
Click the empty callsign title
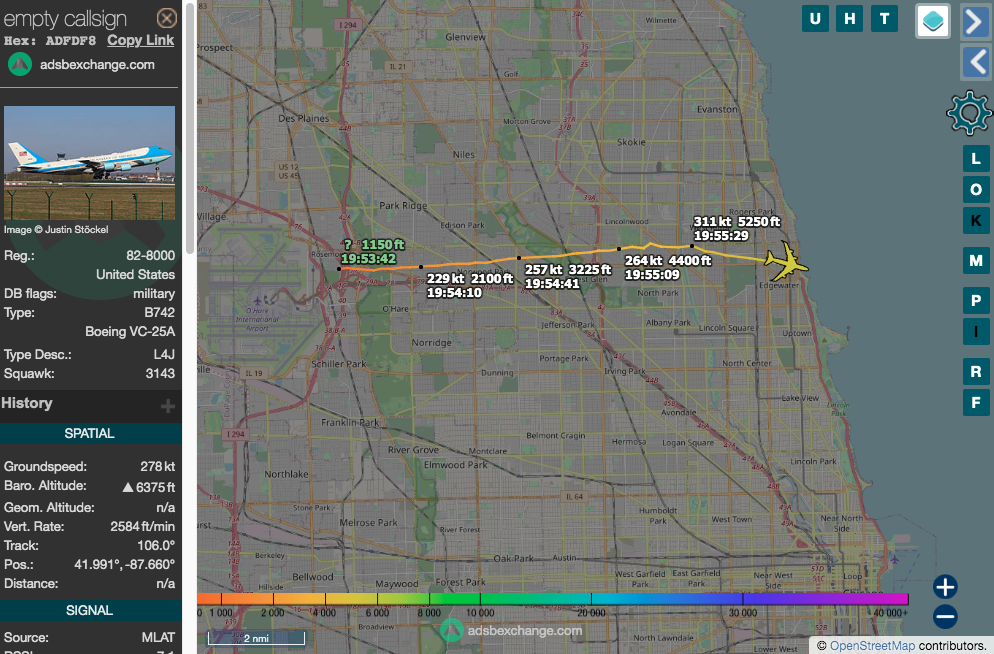[x=65, y=19]
